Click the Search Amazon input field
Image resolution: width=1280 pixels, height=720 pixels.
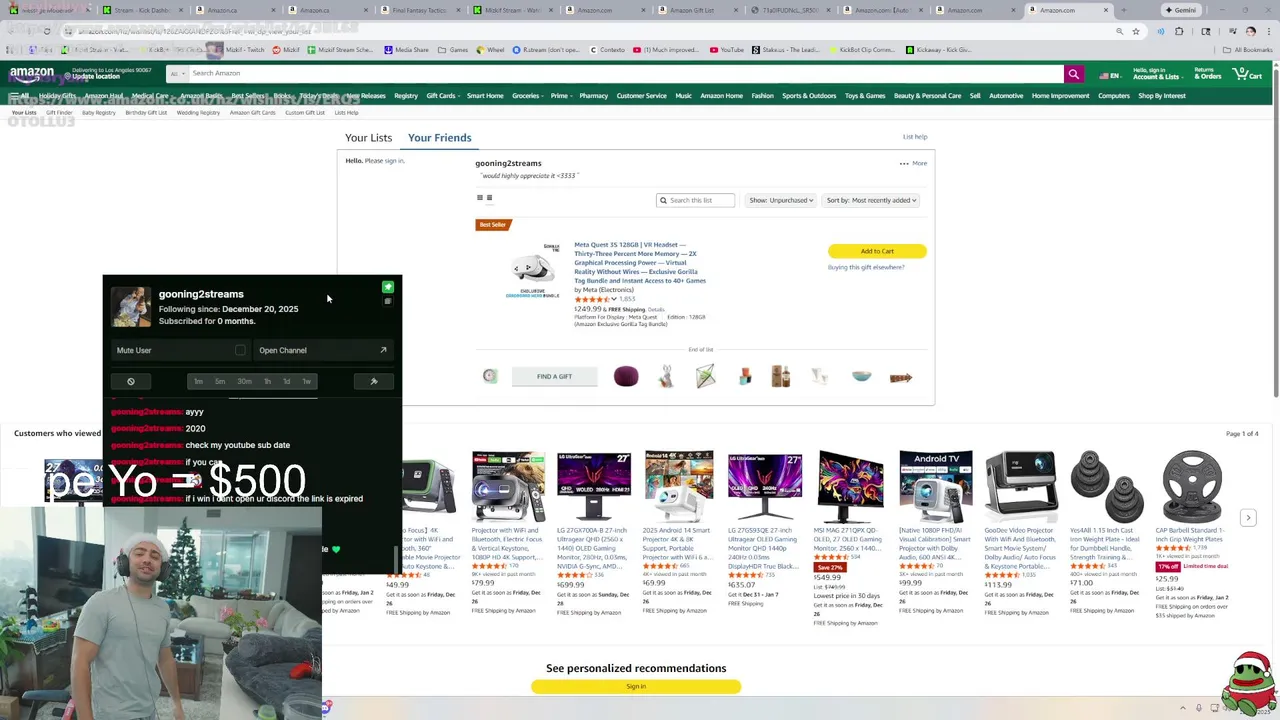(x=626, y=73)
